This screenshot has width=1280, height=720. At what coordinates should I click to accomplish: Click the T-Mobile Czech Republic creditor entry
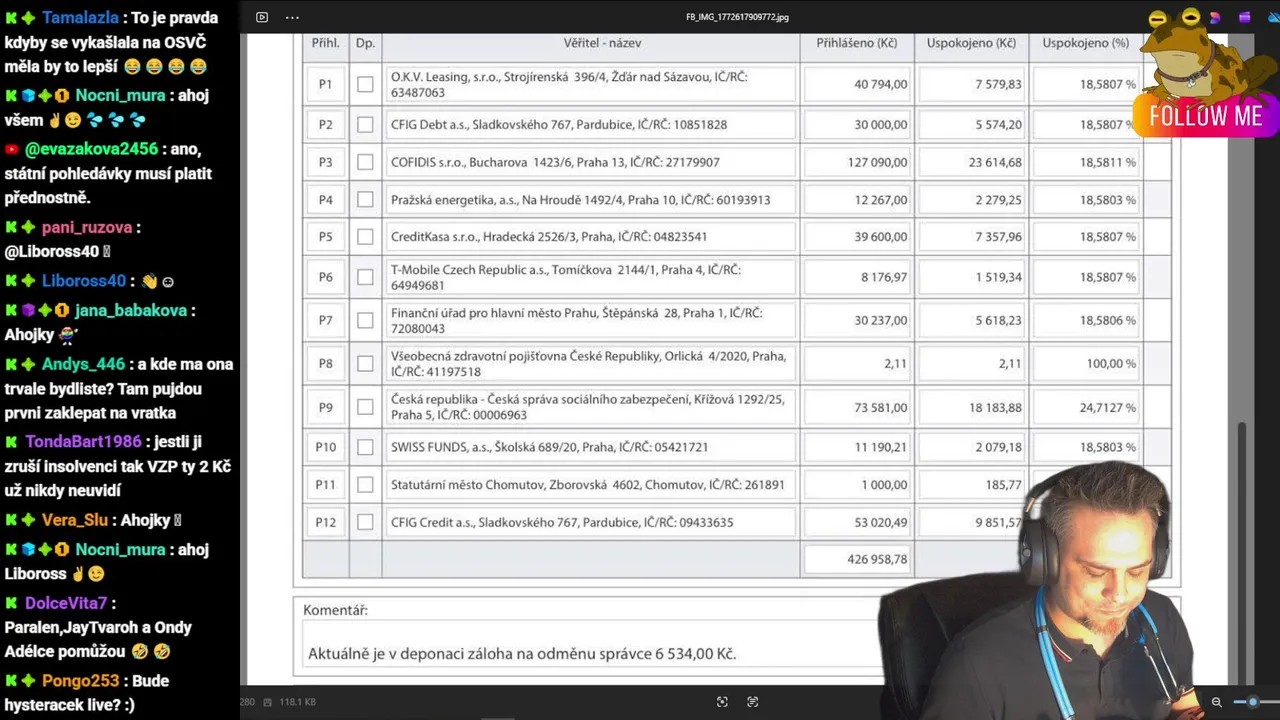[566, 277]
